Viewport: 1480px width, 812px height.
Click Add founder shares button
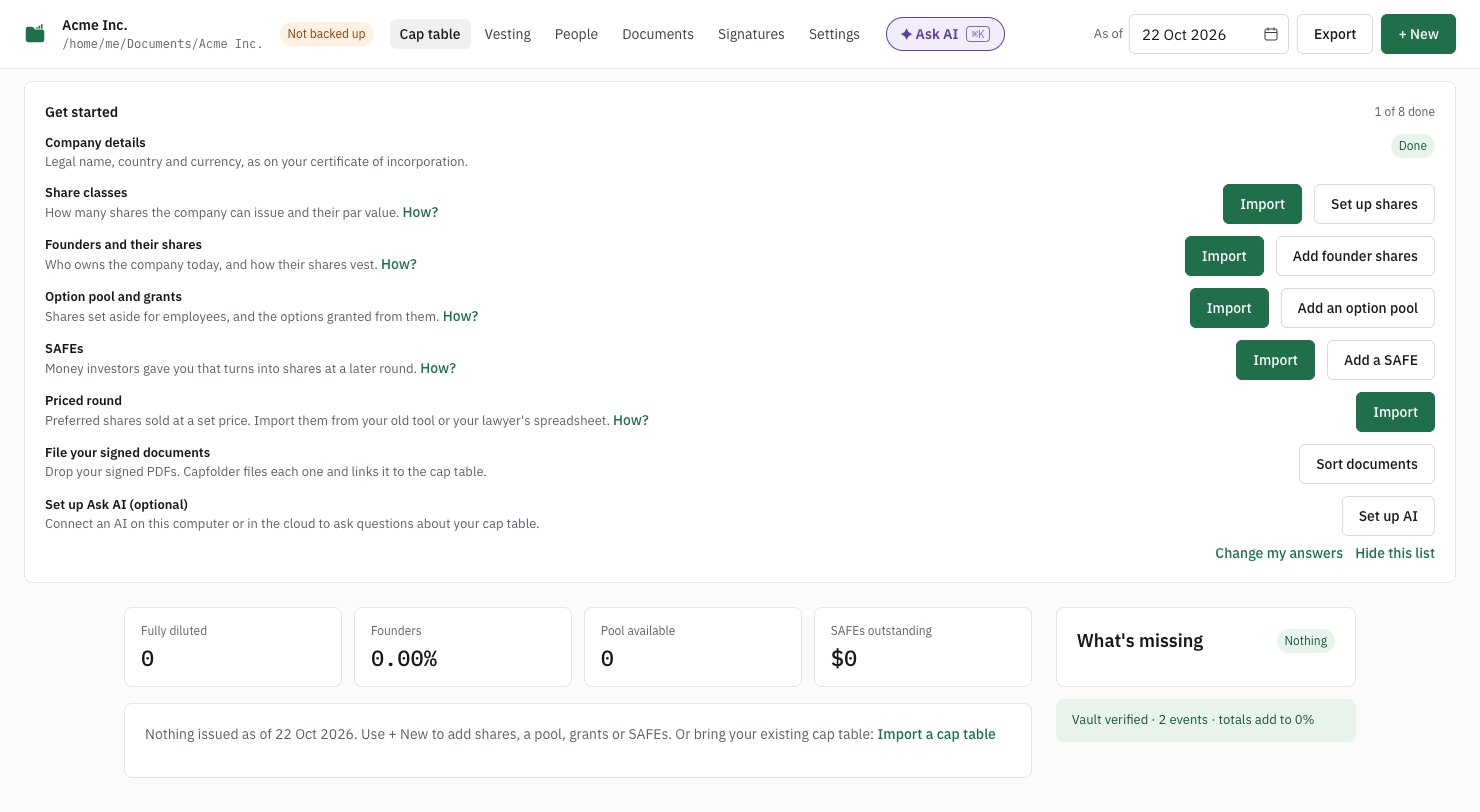pos(1355,256)
